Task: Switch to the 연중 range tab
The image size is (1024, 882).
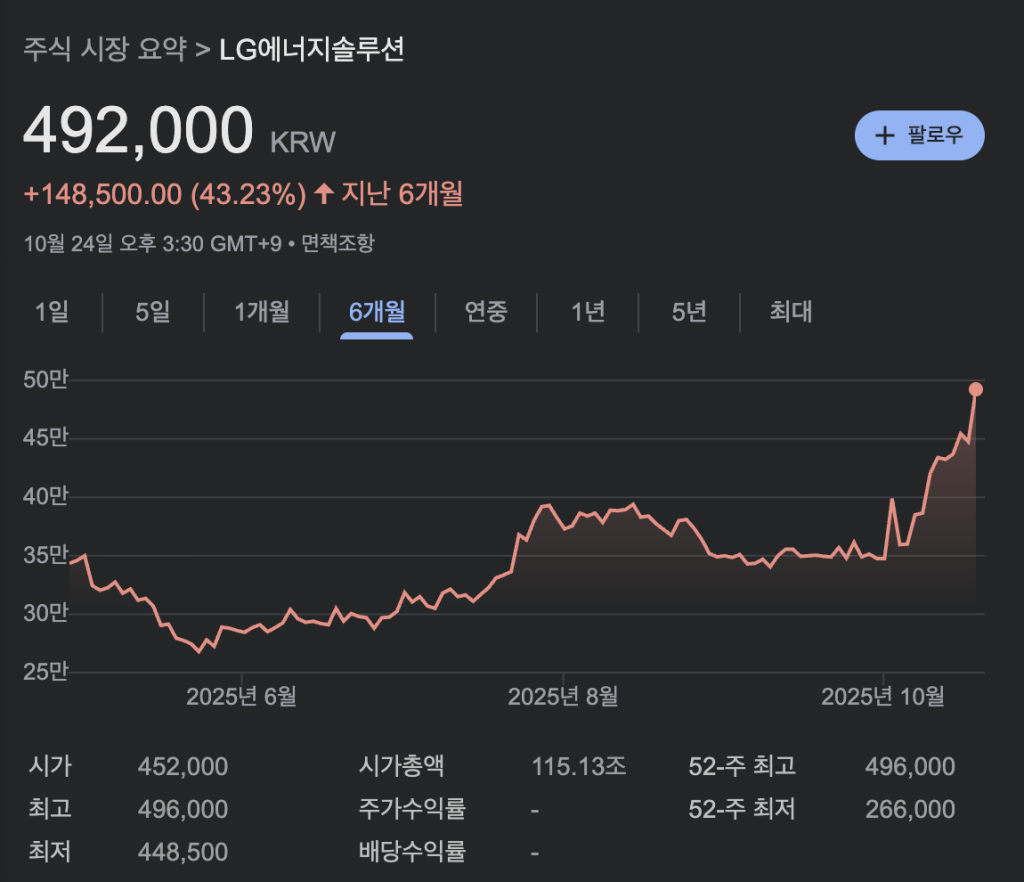Action: (486, 312)
